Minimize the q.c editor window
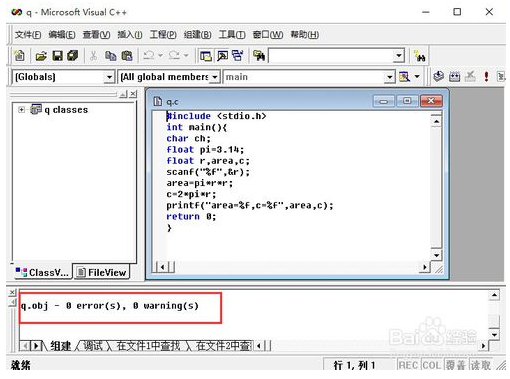Viewport: 510px width, 379px height. [x=383, y=101]
